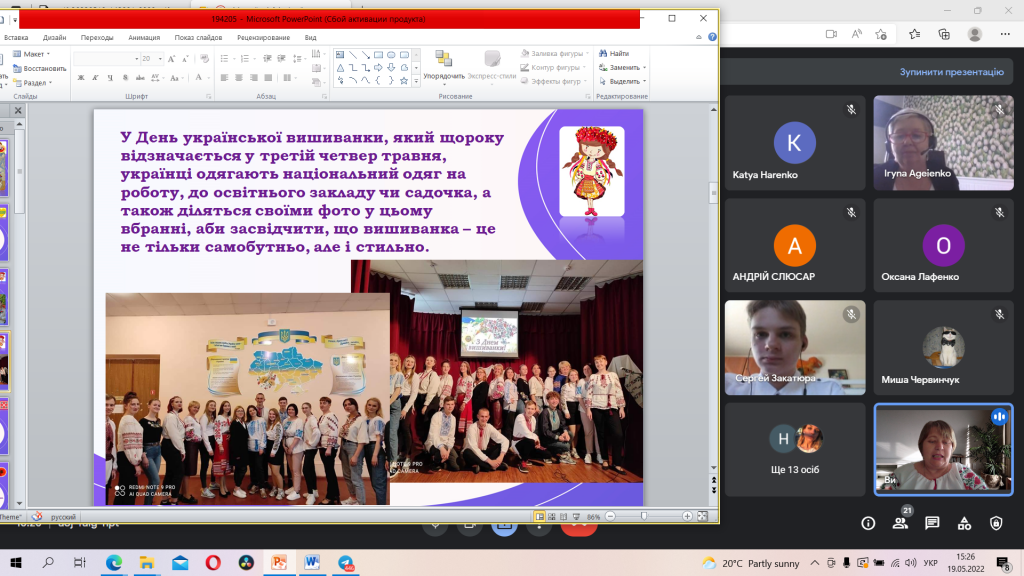Viewport: 1024px width, 576px height.
Task: Toggle slideshow view in PowerPoint status bar
Action: point(578,516)
